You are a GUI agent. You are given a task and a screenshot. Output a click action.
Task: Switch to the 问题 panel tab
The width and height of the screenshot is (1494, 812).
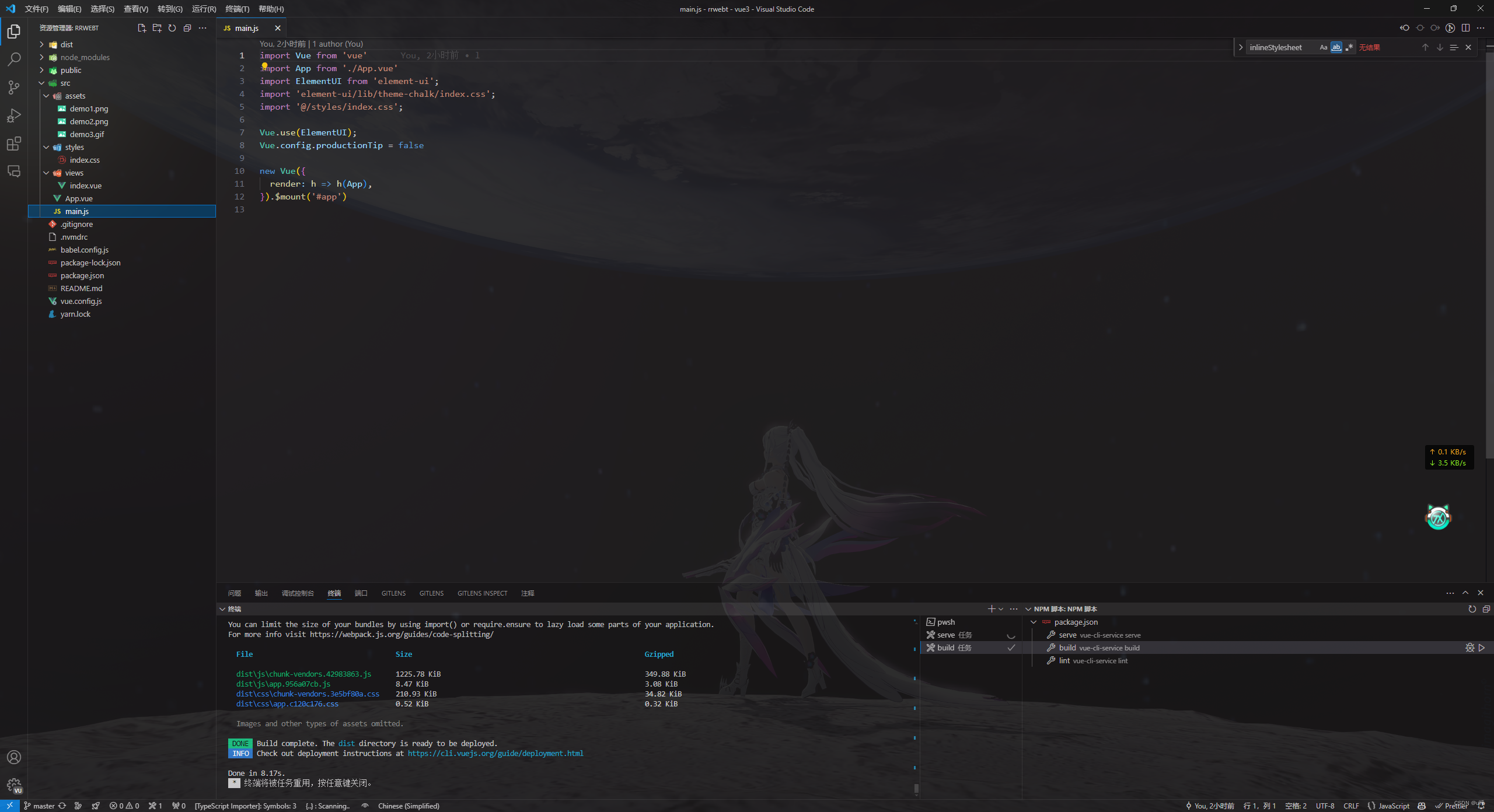pyautogui.click(x=235, y=593)
